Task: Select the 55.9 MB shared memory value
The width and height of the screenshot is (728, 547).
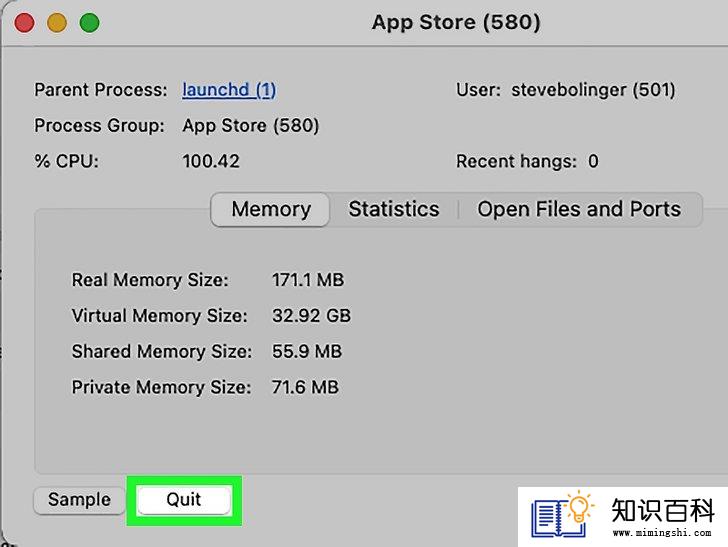Action: 307,352
